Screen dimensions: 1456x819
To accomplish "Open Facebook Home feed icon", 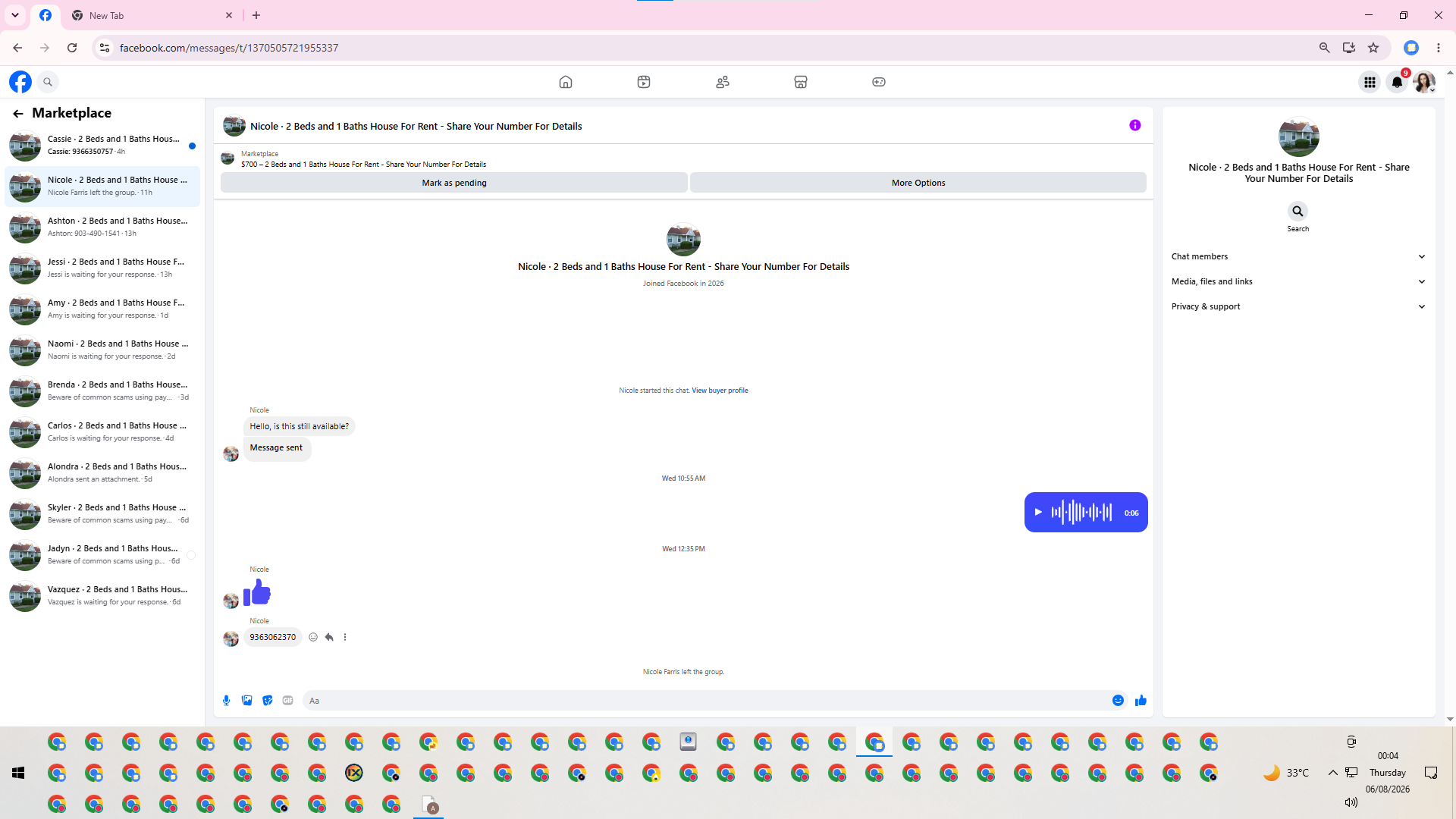I will click(566, 82).
